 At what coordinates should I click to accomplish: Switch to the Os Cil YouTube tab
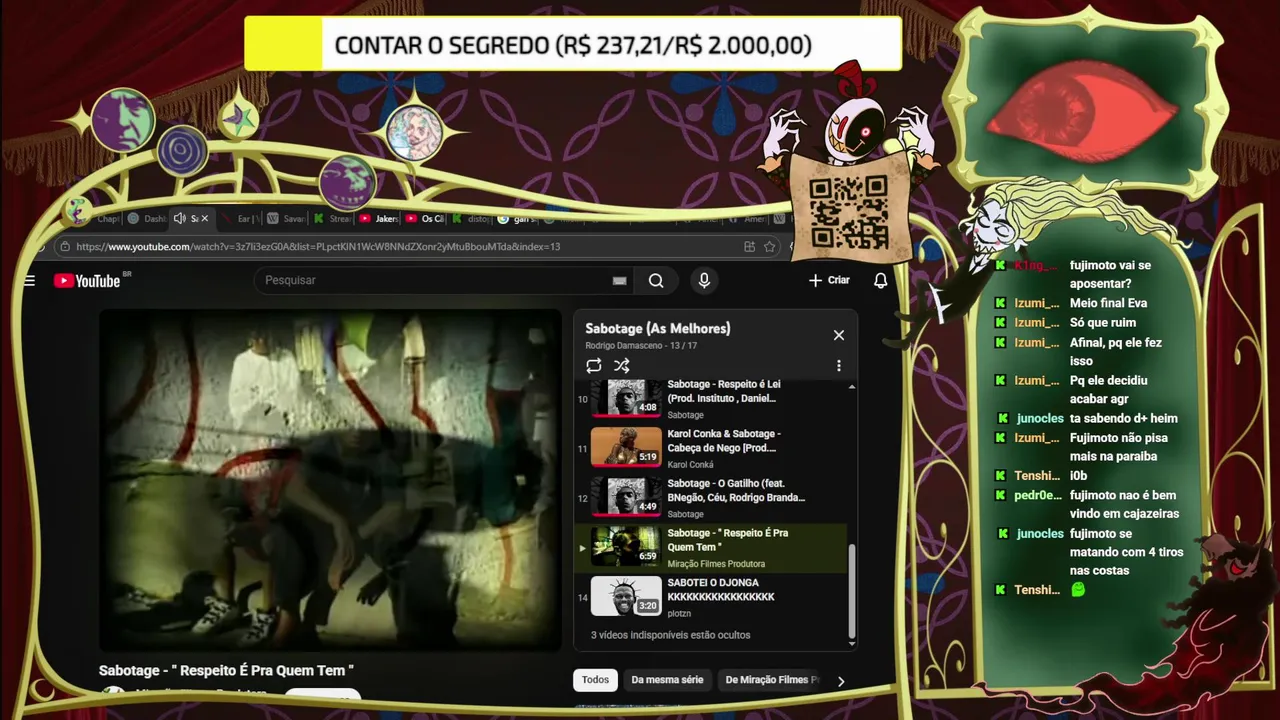click(426, 218)
